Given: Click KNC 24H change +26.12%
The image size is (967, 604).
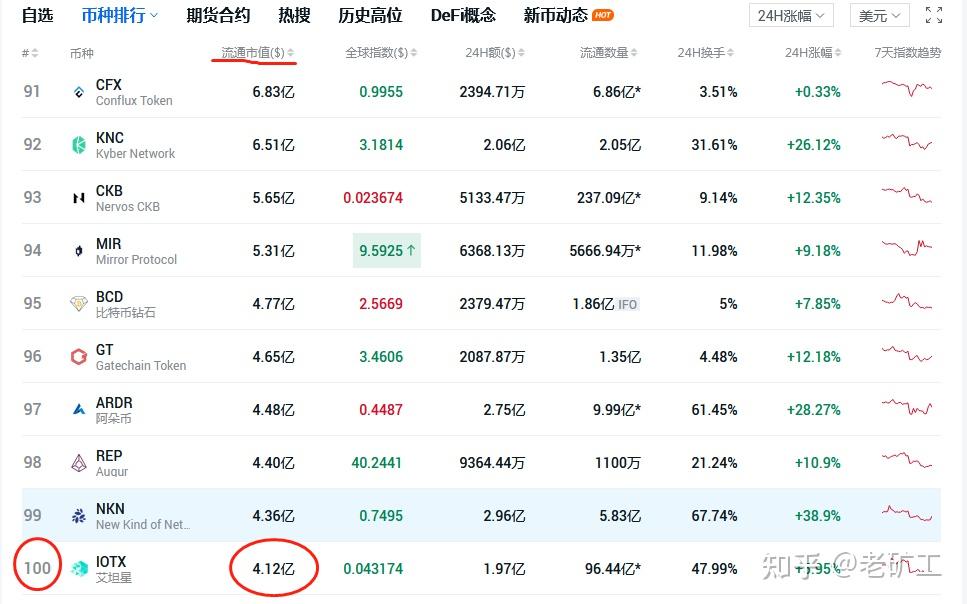Looking at the screenshot, I should 813,145.
